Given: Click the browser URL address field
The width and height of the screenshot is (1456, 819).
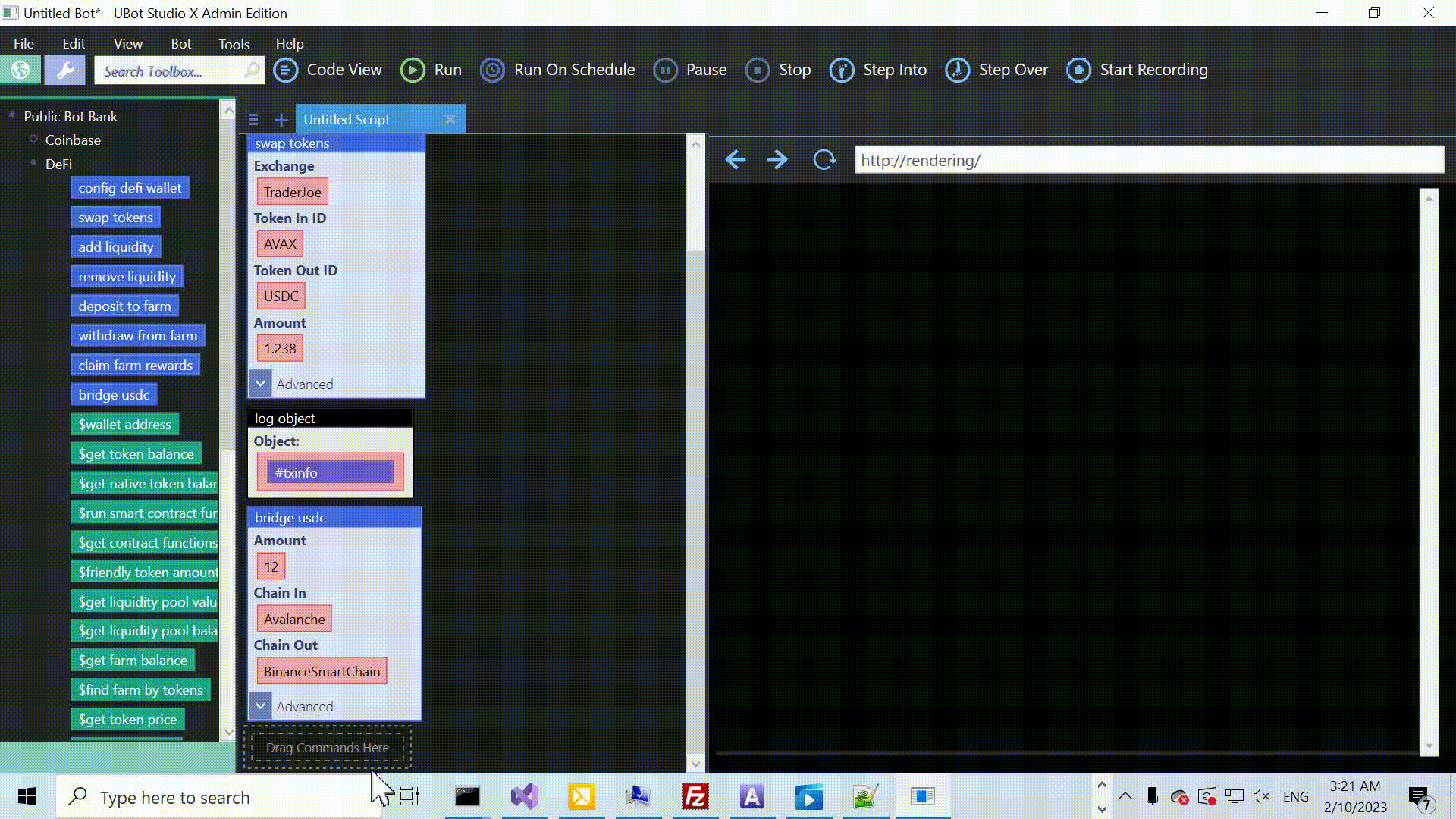Looking at the screenshot, I should [x=1149, y=160].
